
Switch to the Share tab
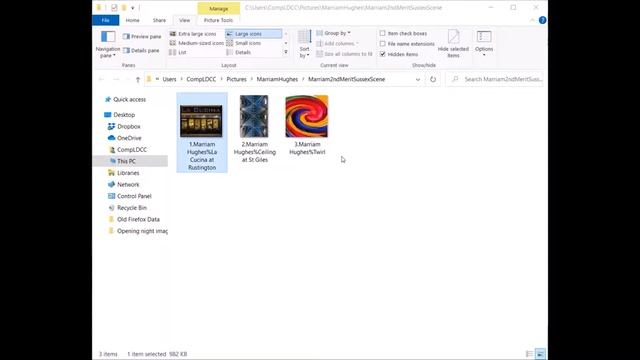point(159,20)
